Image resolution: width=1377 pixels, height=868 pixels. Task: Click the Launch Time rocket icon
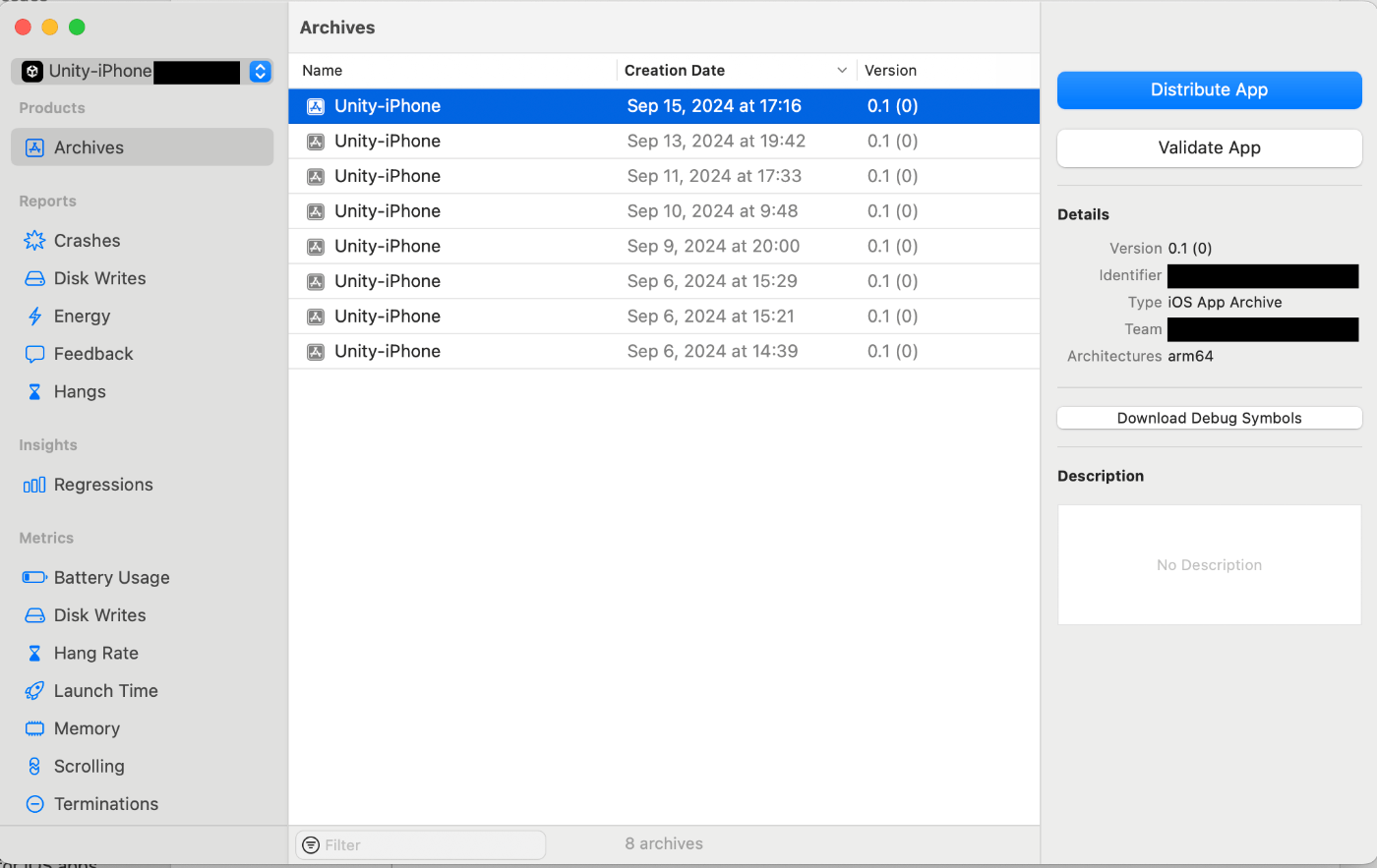click(34, 691)
